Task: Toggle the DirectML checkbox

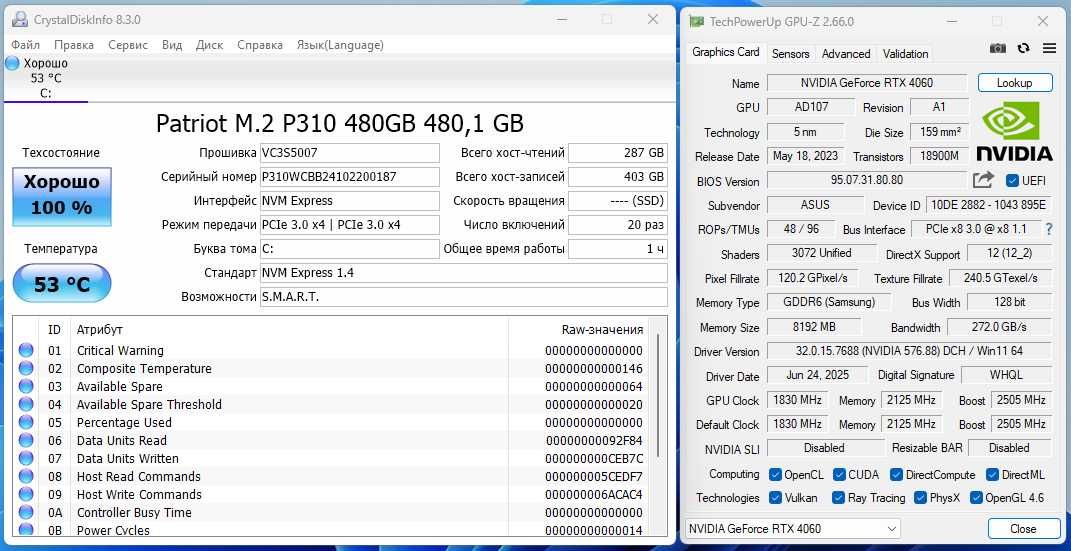Action: click(992, 474)
